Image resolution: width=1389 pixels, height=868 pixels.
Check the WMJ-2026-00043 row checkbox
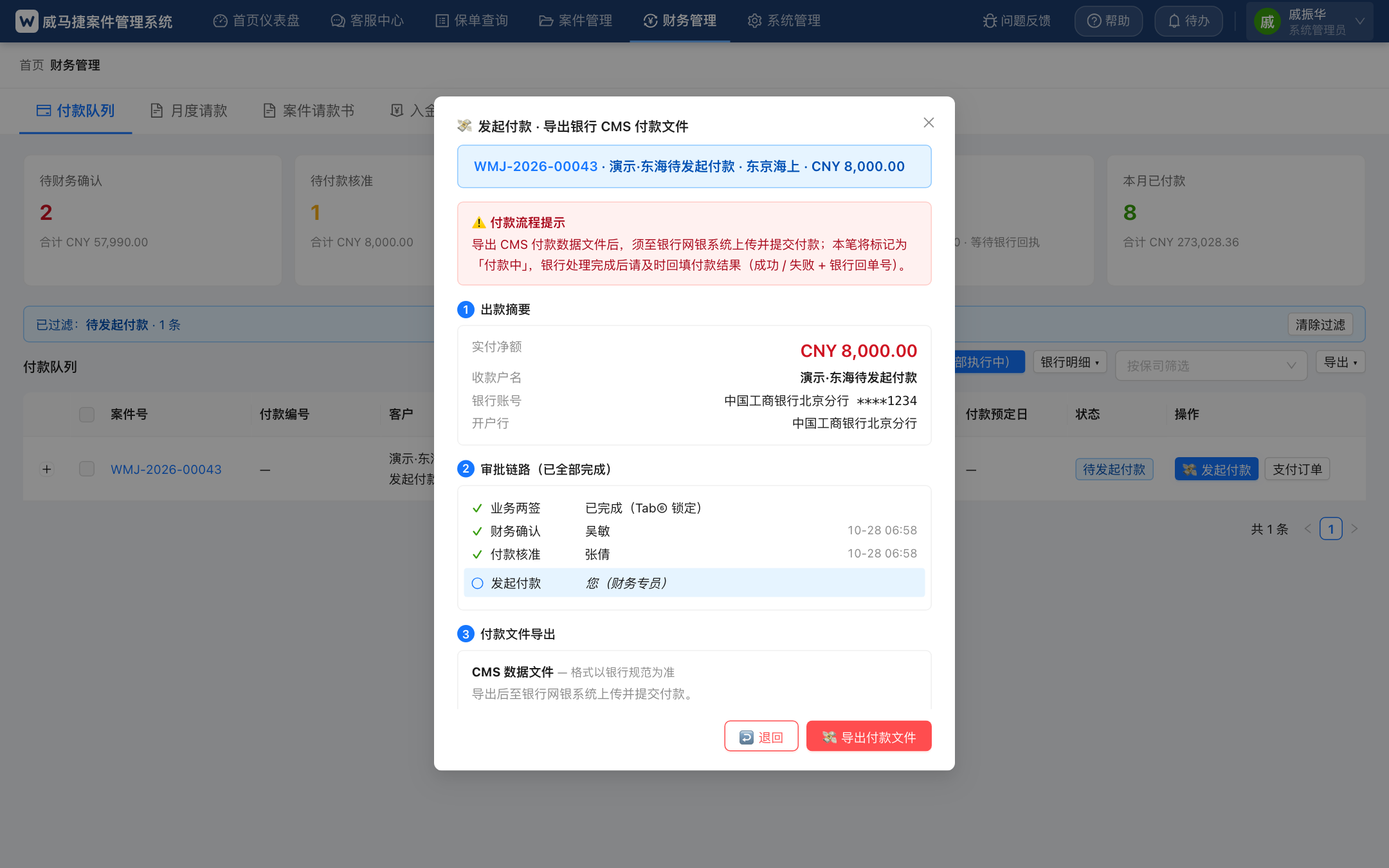coord(87,469)
